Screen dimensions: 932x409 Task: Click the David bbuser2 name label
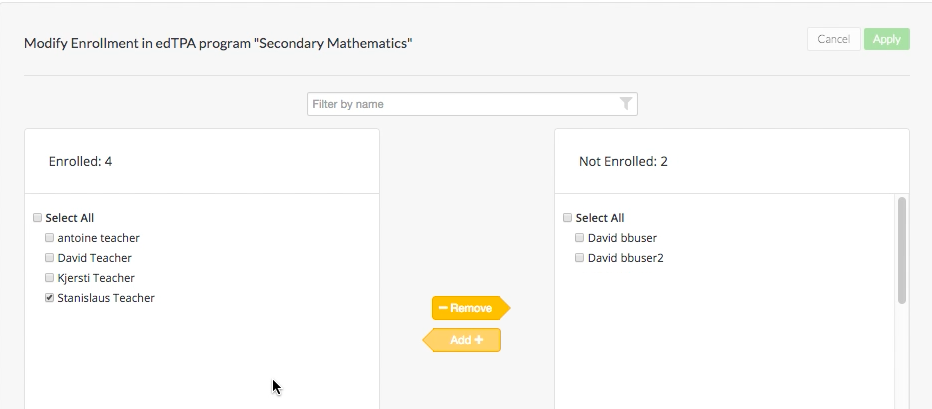626,258
